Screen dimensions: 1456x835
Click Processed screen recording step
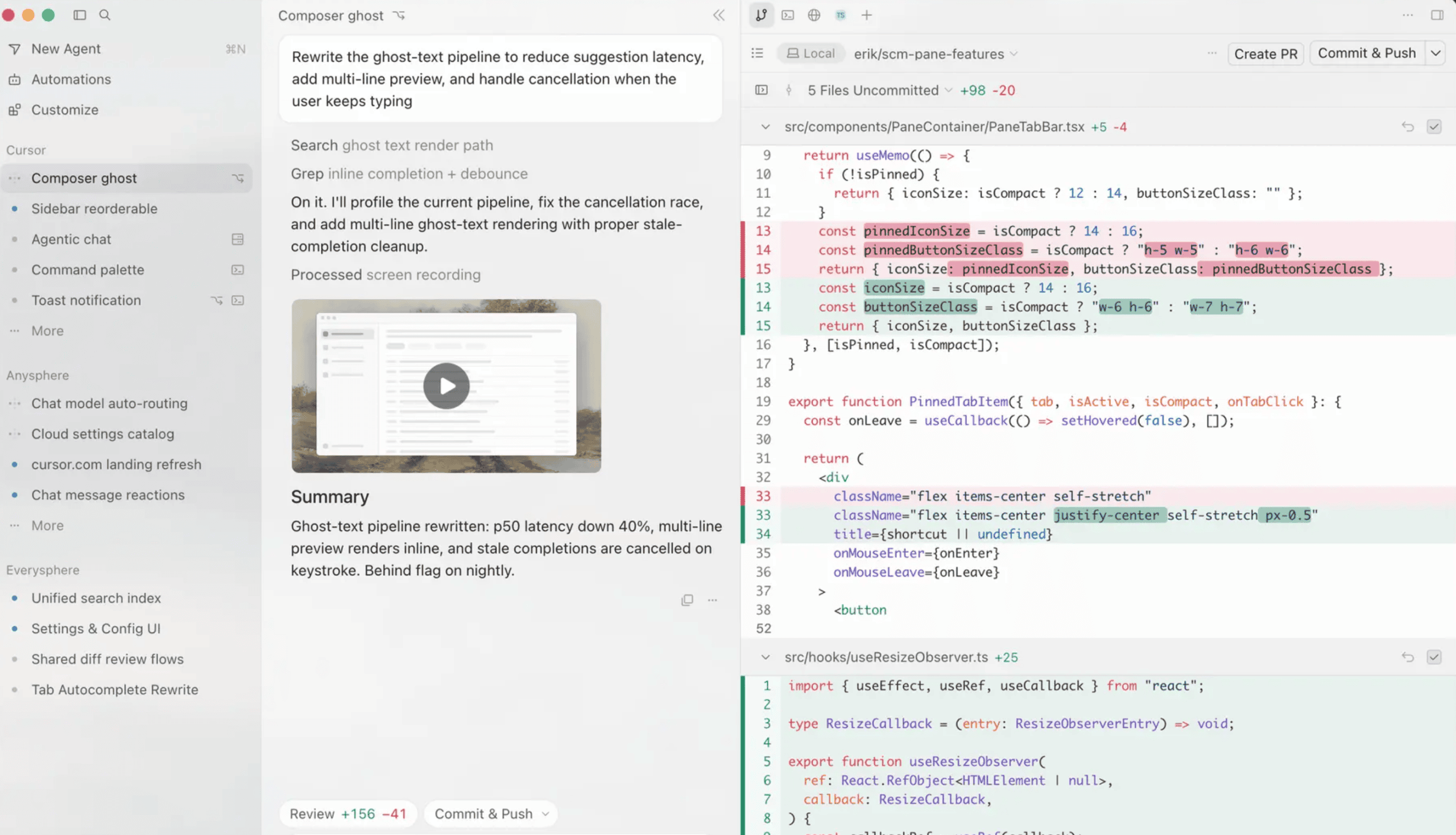[386, 274]
